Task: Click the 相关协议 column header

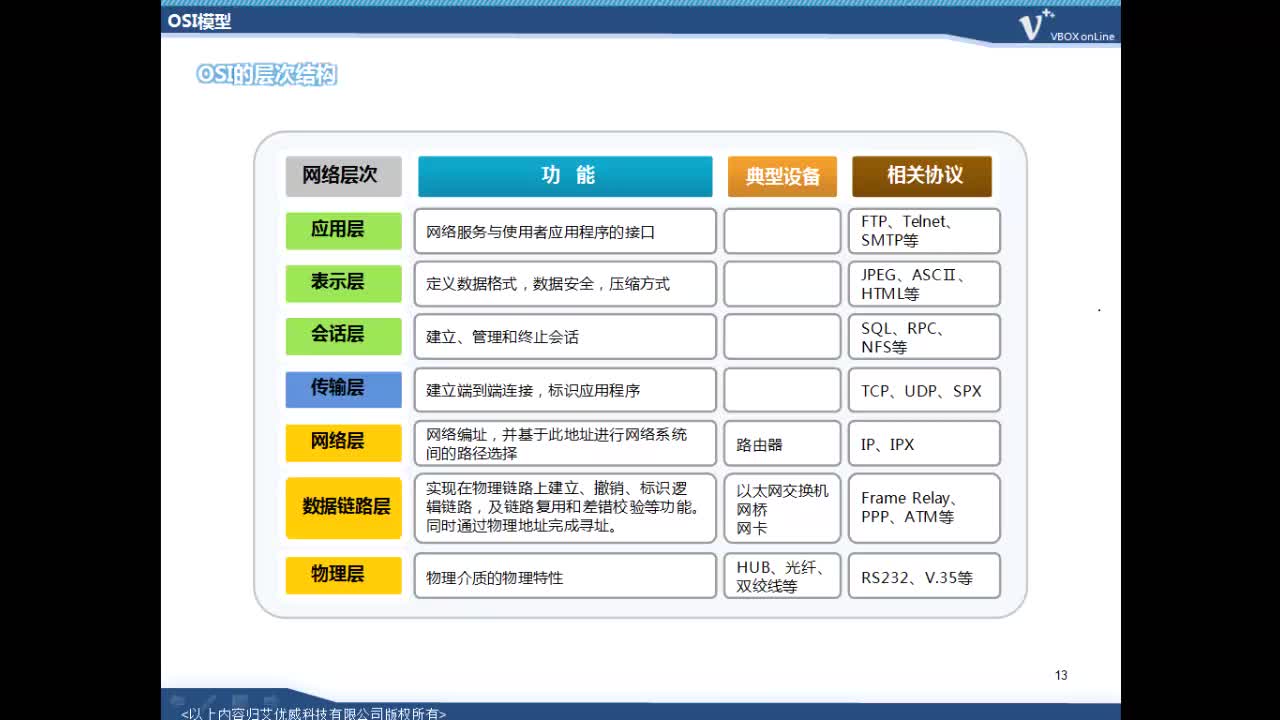Action: click(x=922, y=176)
